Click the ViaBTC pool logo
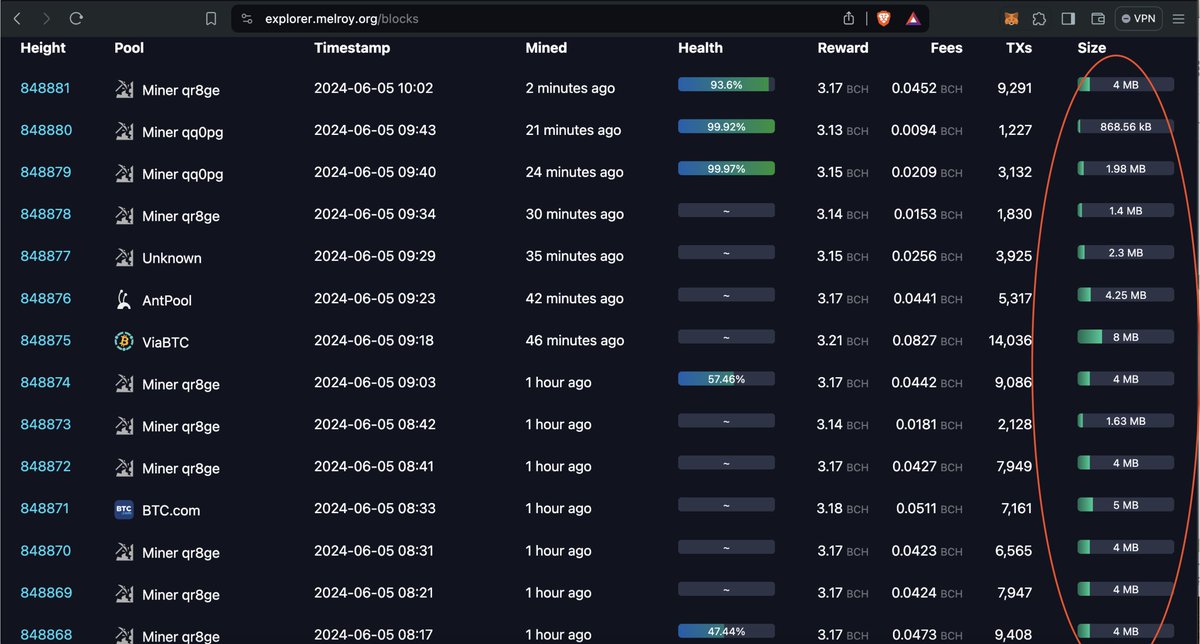 tap(124, 341)
